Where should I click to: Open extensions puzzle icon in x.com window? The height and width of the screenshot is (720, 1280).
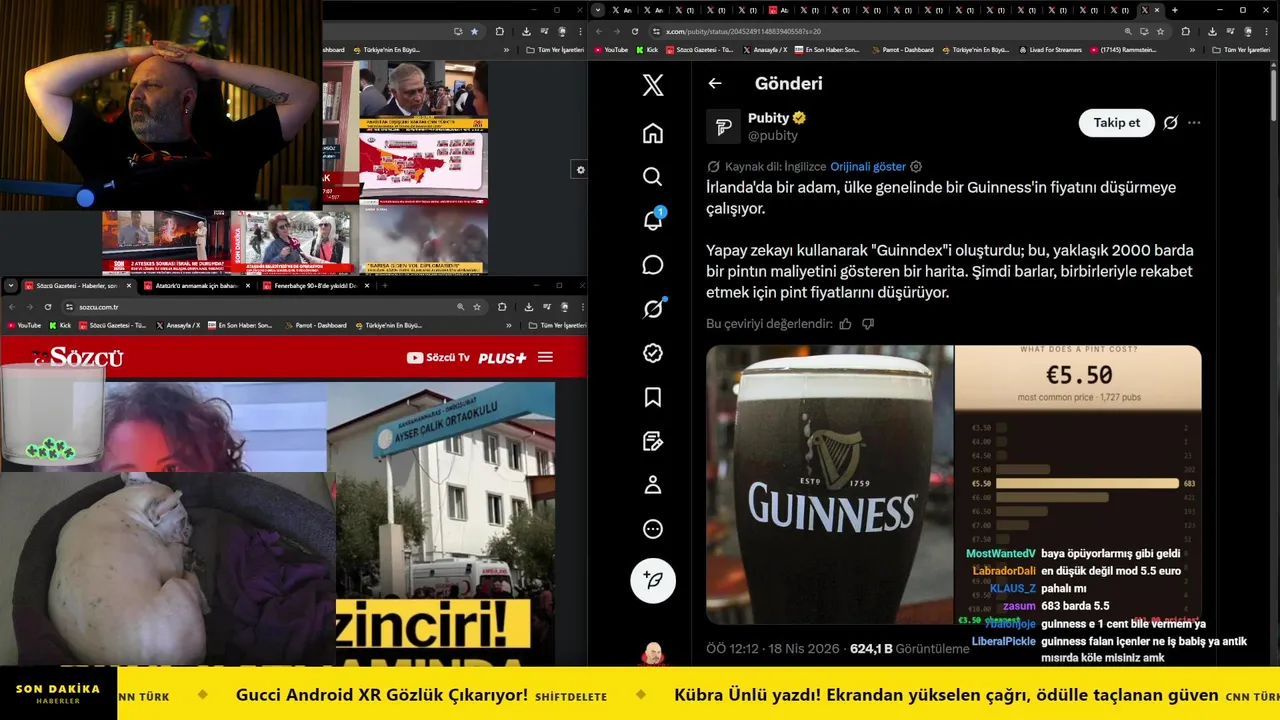point(1186,31)
